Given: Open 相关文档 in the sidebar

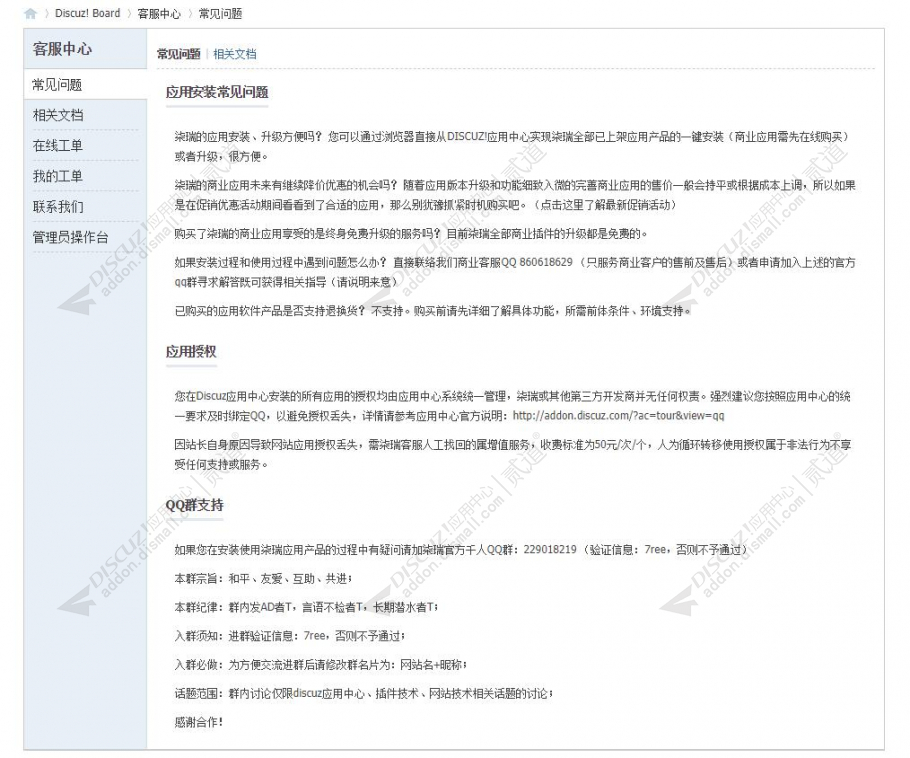Looking at the screenshot, I should pyautogui.click(x=85, y=115).
